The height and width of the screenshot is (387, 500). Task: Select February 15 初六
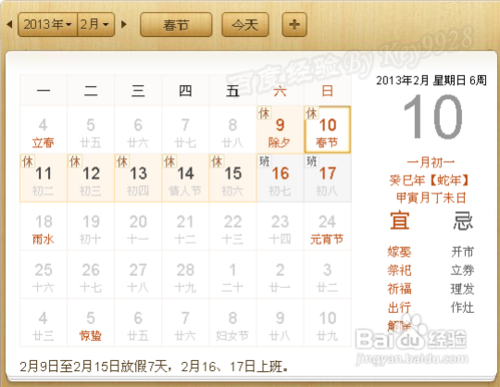(233, 178)
